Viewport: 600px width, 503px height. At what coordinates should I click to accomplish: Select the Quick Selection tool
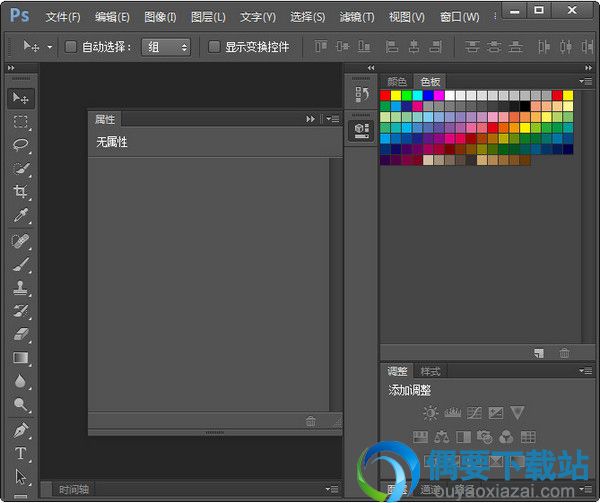[x=21, y=168]
